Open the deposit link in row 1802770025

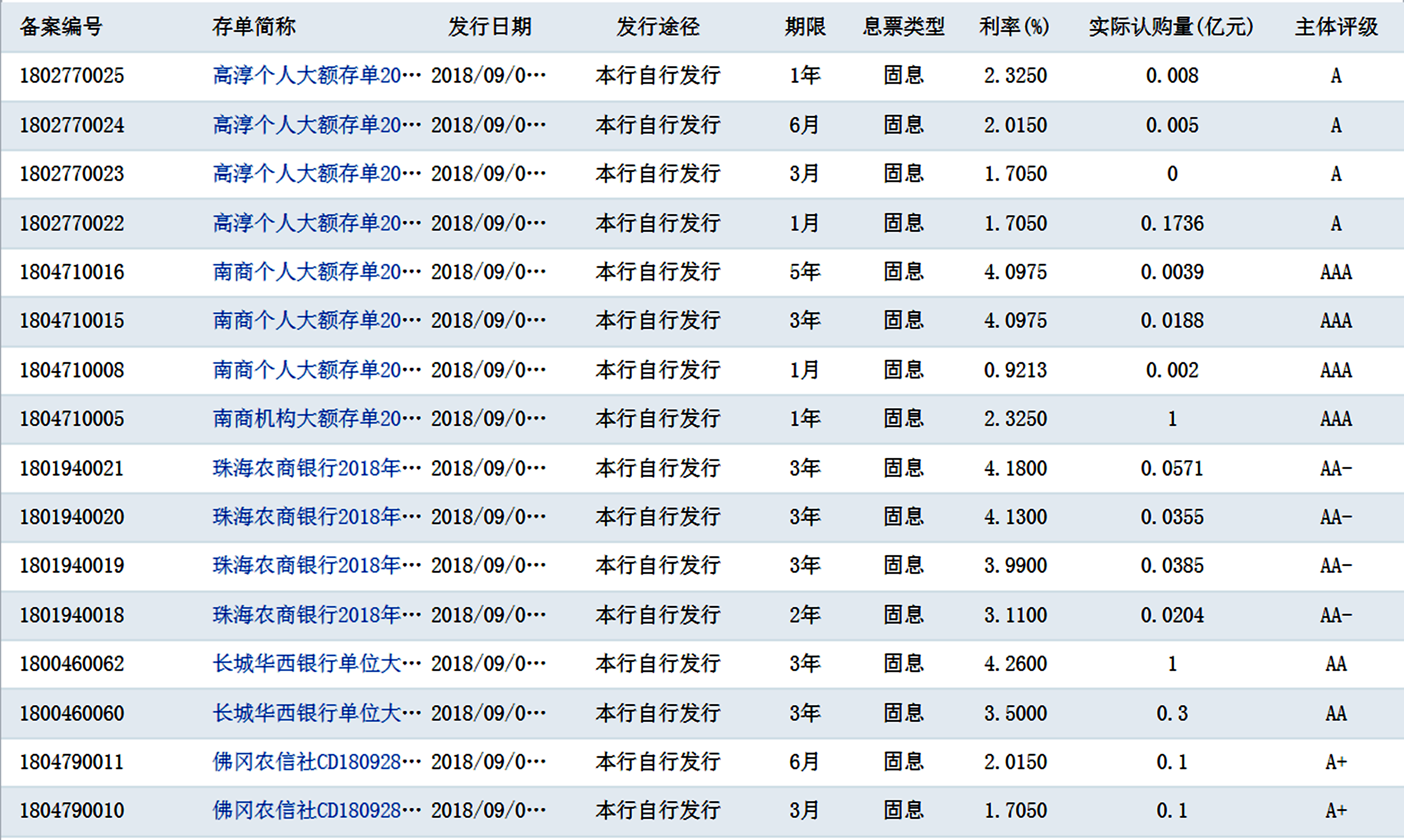[316, 75]
